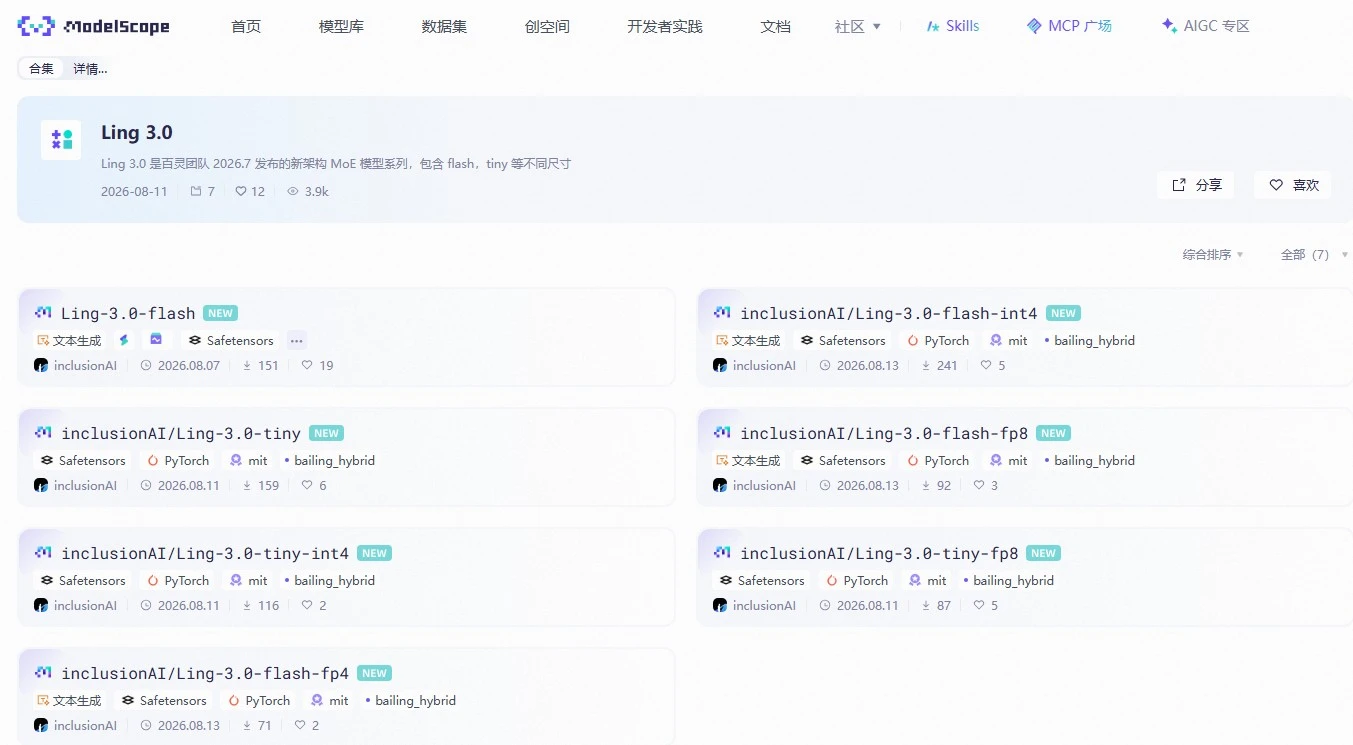The height and width of the screenshot is (745, 1353).
Task: Click the eye views icon beside 3.9k
Action: tap(293, 191)
